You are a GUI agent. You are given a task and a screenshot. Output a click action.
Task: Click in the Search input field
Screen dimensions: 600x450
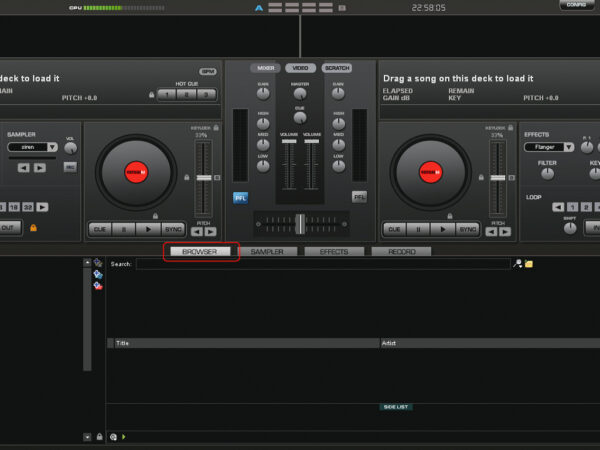[x=322, y=264]
